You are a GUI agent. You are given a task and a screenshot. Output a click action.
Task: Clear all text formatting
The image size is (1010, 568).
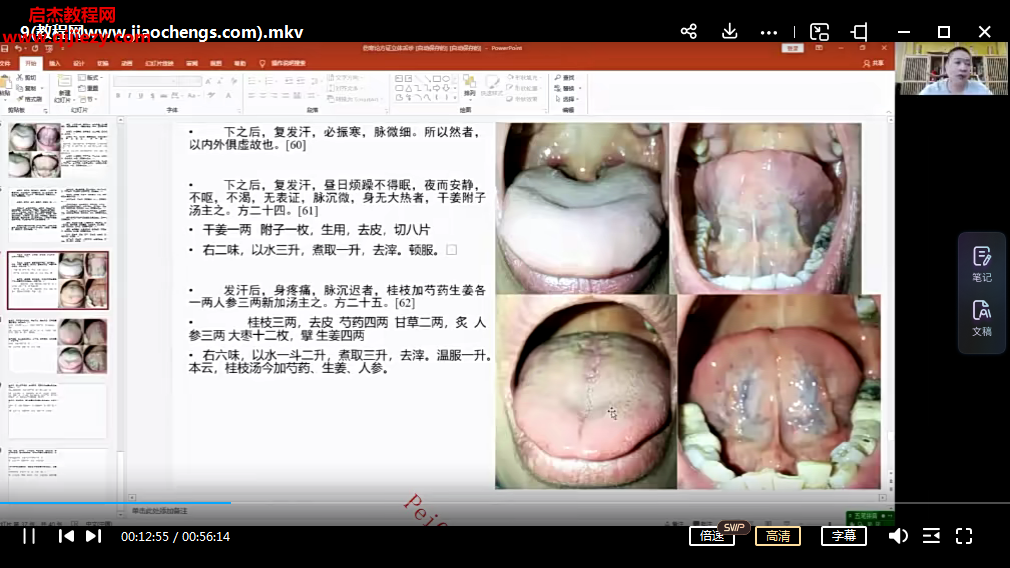pyautogui.click(x=233, y=80)
